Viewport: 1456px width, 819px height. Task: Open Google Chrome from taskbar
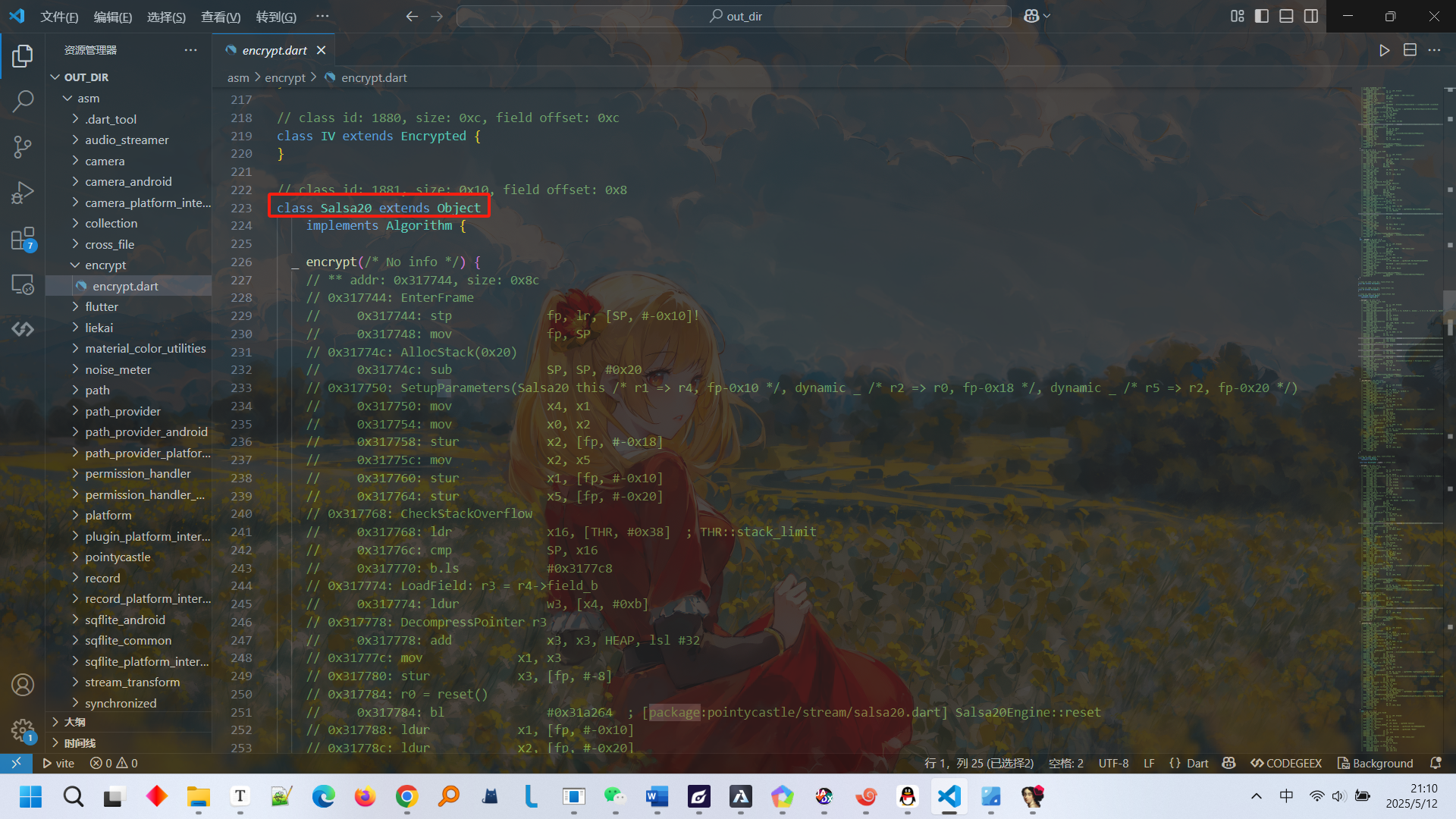point(407,796)
